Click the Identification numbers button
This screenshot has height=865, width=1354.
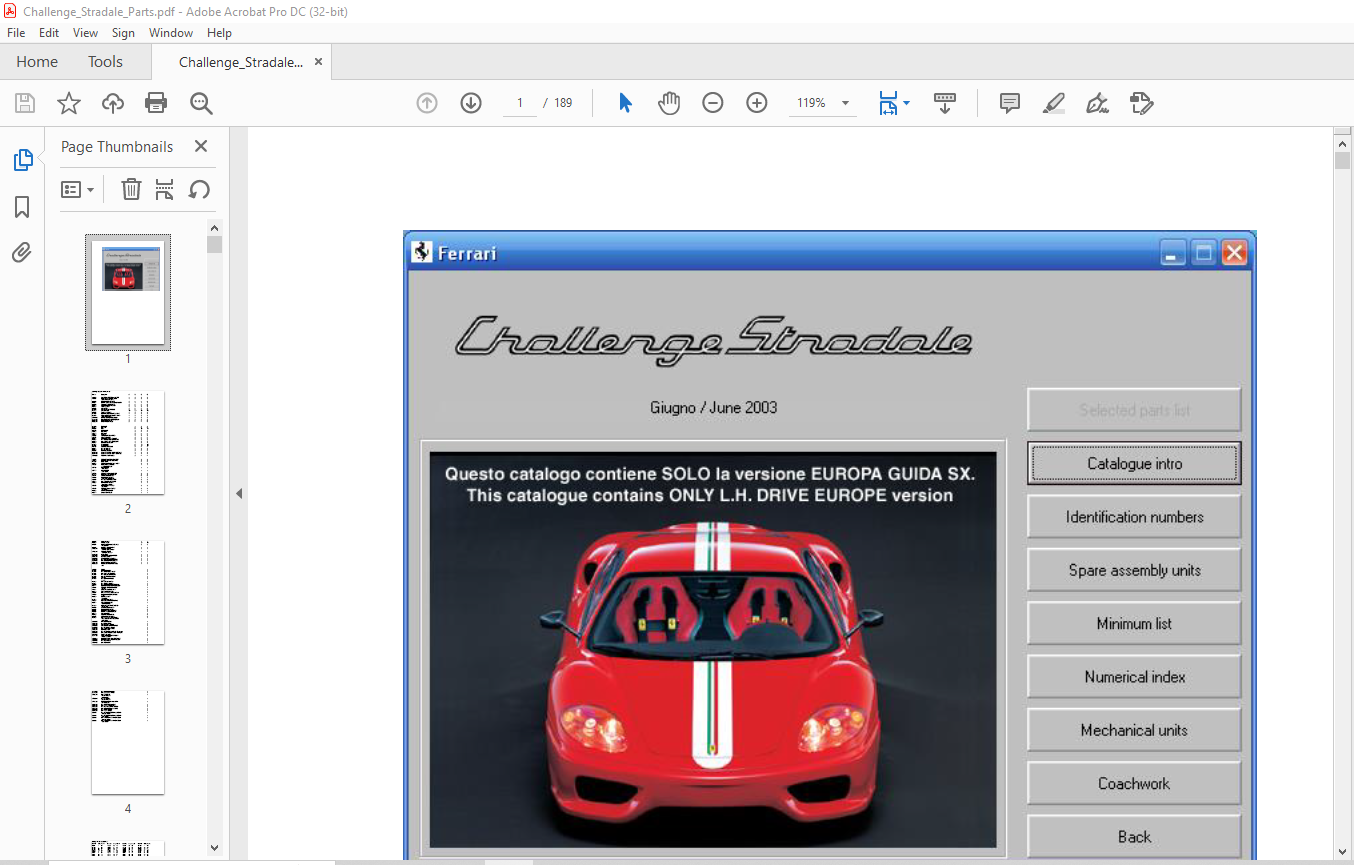[1134, 517]
